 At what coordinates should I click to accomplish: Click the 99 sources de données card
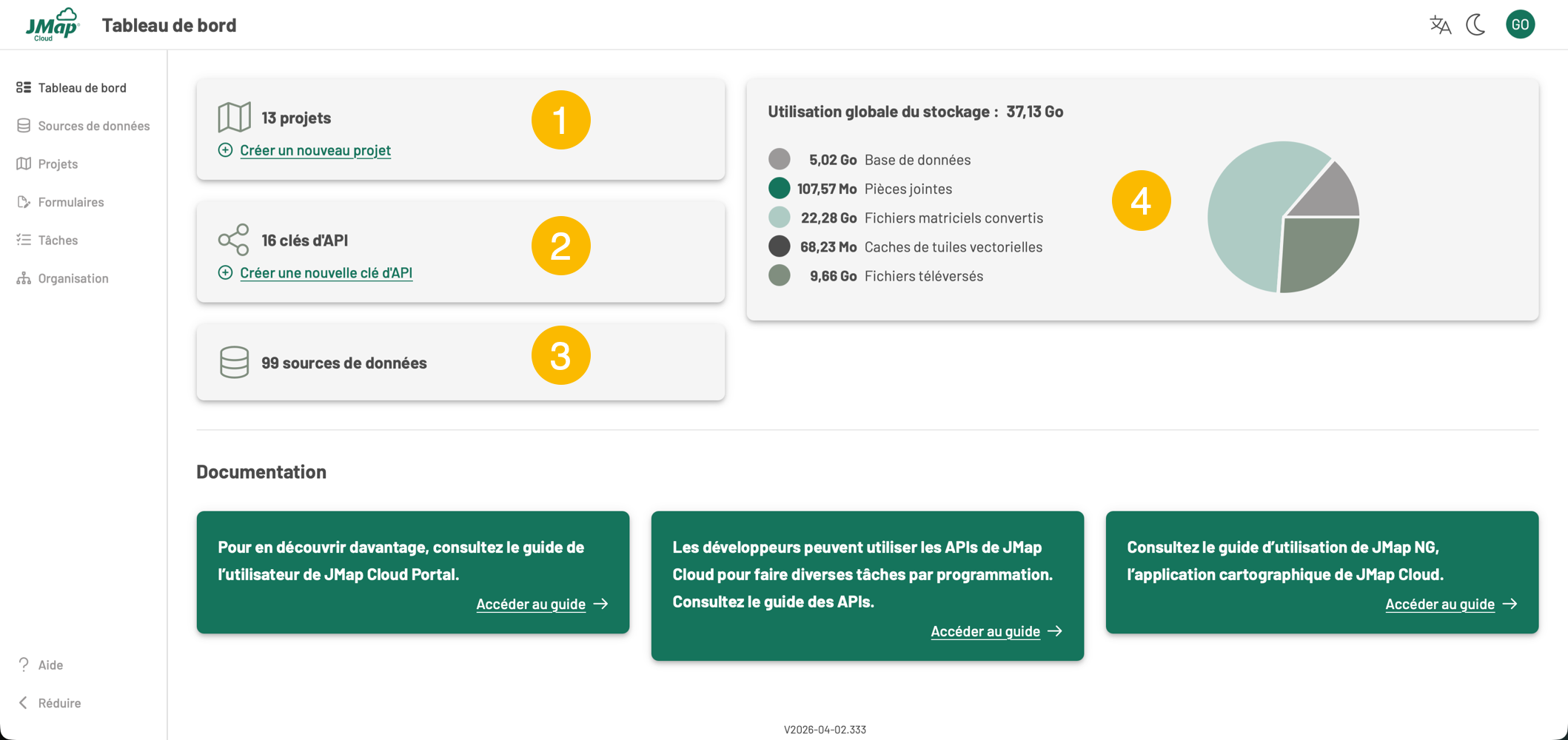click(460, 363)
